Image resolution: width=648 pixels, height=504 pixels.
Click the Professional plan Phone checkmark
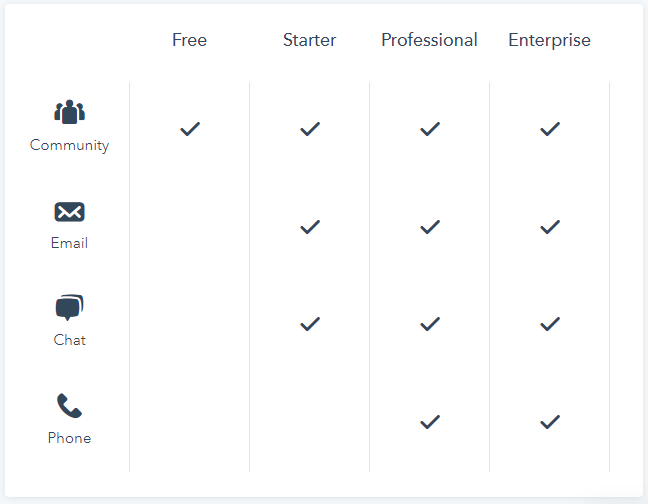(x=430, y=422)
